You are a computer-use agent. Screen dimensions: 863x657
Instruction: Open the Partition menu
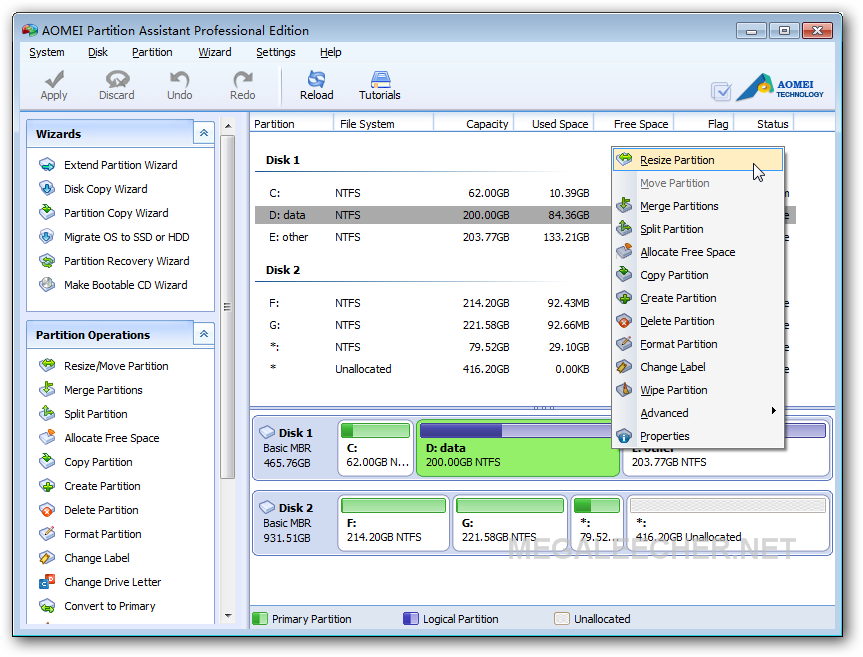(x=152, y=52)
